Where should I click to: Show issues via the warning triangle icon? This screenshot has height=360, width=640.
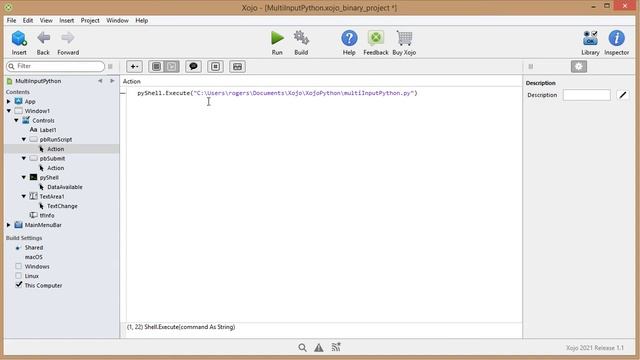pyautogui.click(x=319, y=347)
